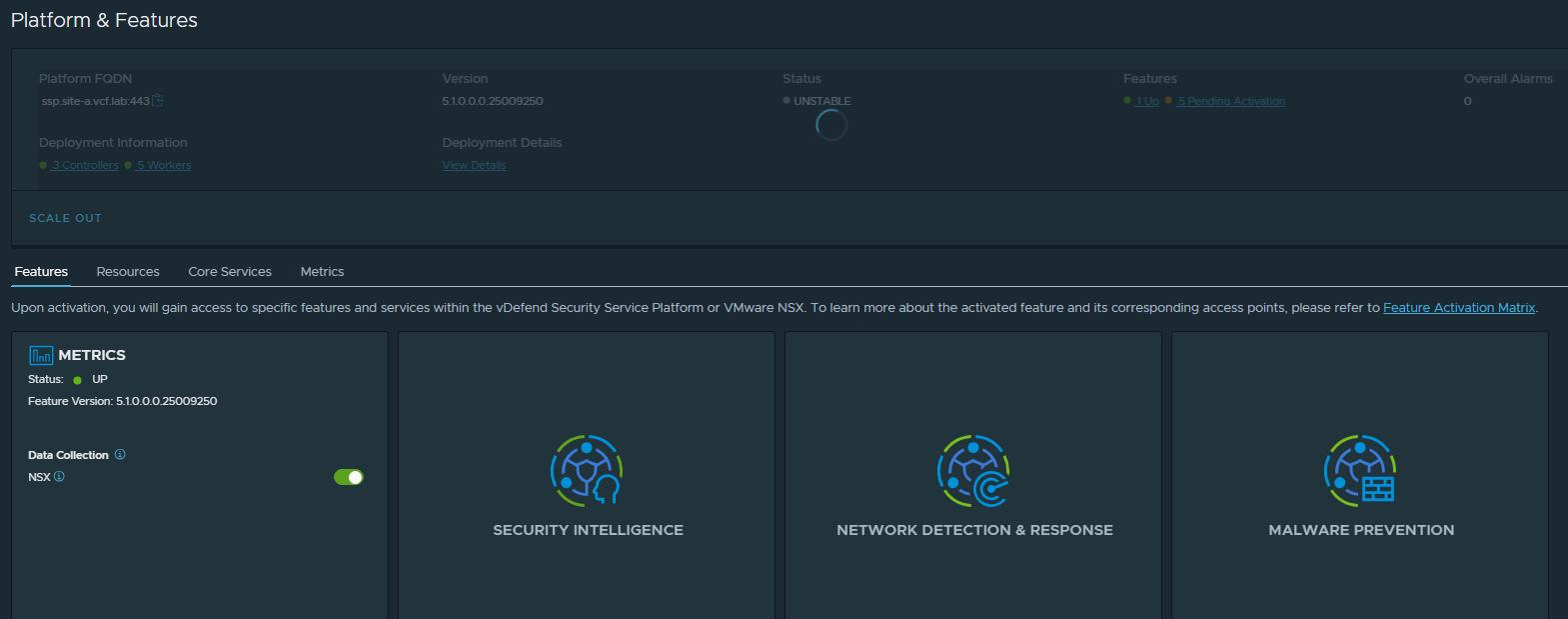The height and width of the screenshot is (619, 1568).
Task: Click the 5 Workers link
Action: (164, 166)
